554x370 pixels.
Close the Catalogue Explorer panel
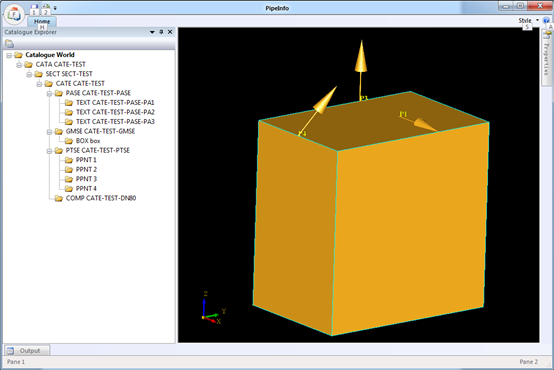[x=170, y=32]
